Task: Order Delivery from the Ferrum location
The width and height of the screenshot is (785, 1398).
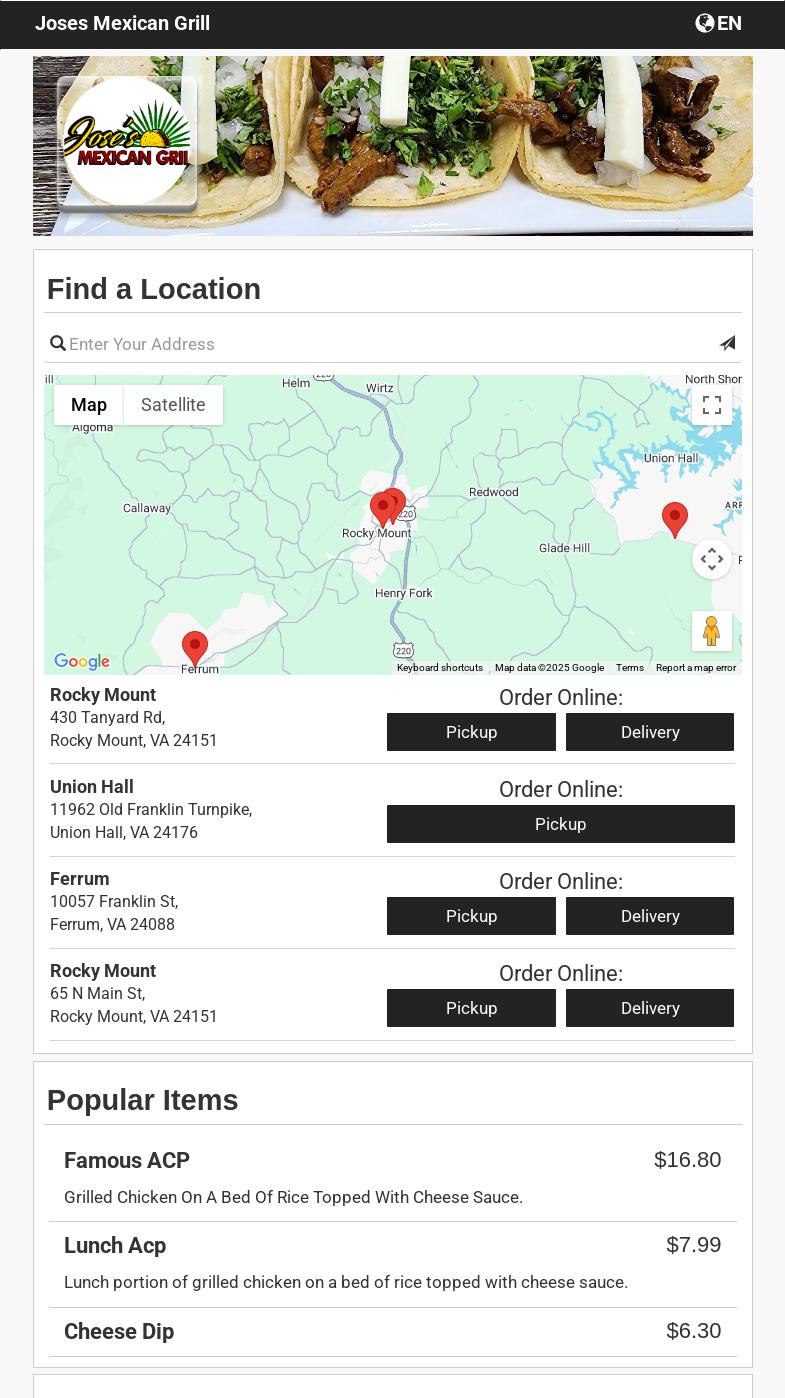Action: [650, 916]
